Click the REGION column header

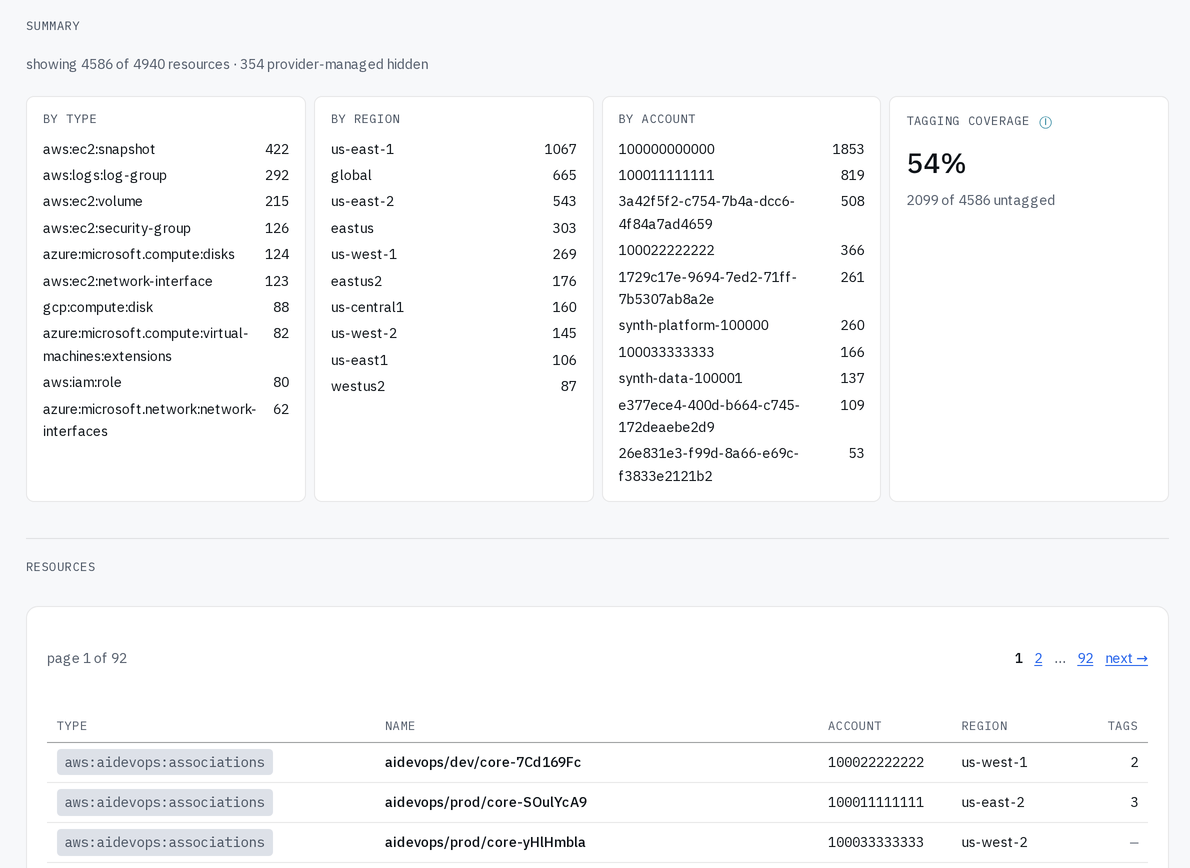pyautogui.click(x=984, y=726)
